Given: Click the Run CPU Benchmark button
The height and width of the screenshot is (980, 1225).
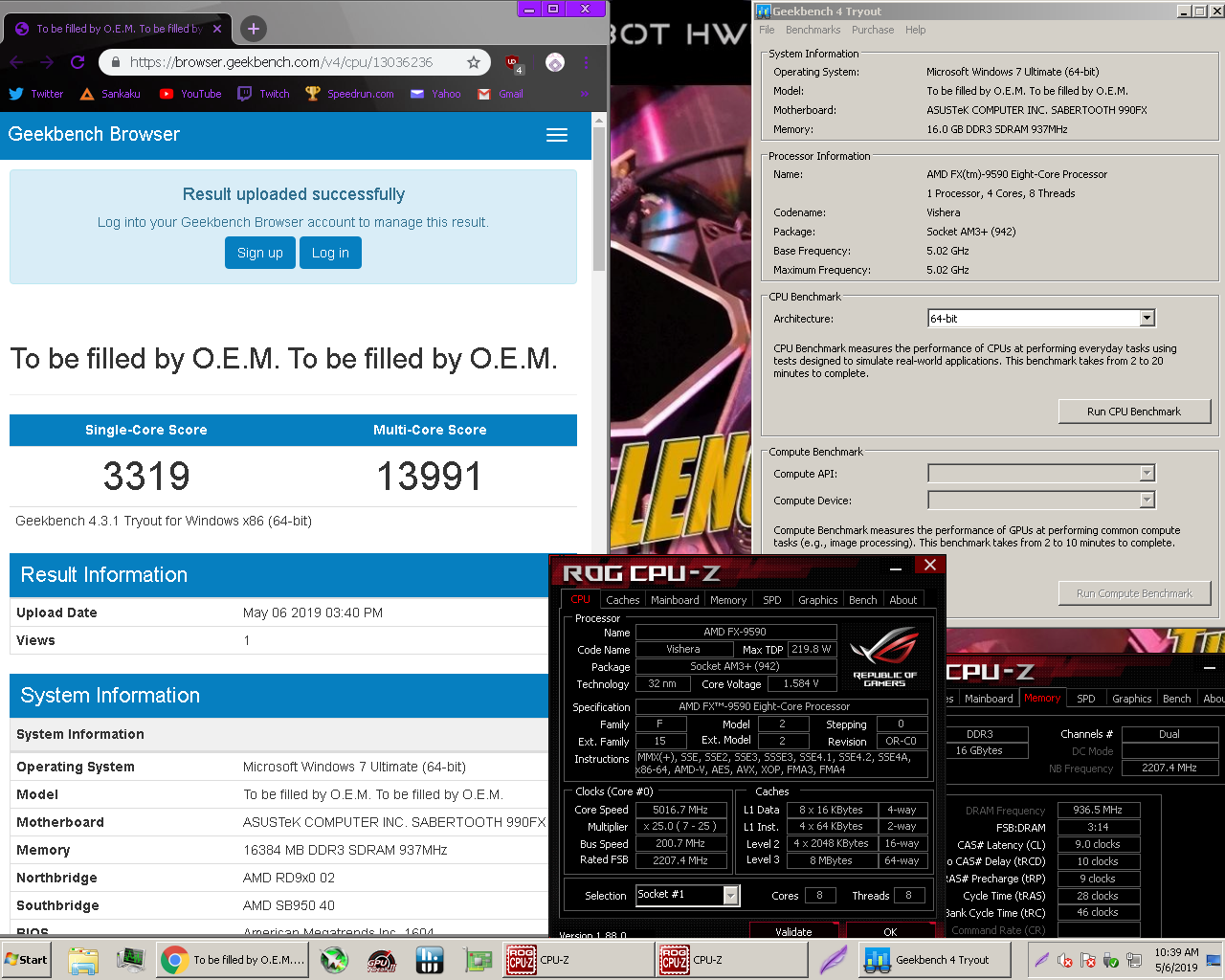Looking at the screenshot, I should coord(1134,412).
